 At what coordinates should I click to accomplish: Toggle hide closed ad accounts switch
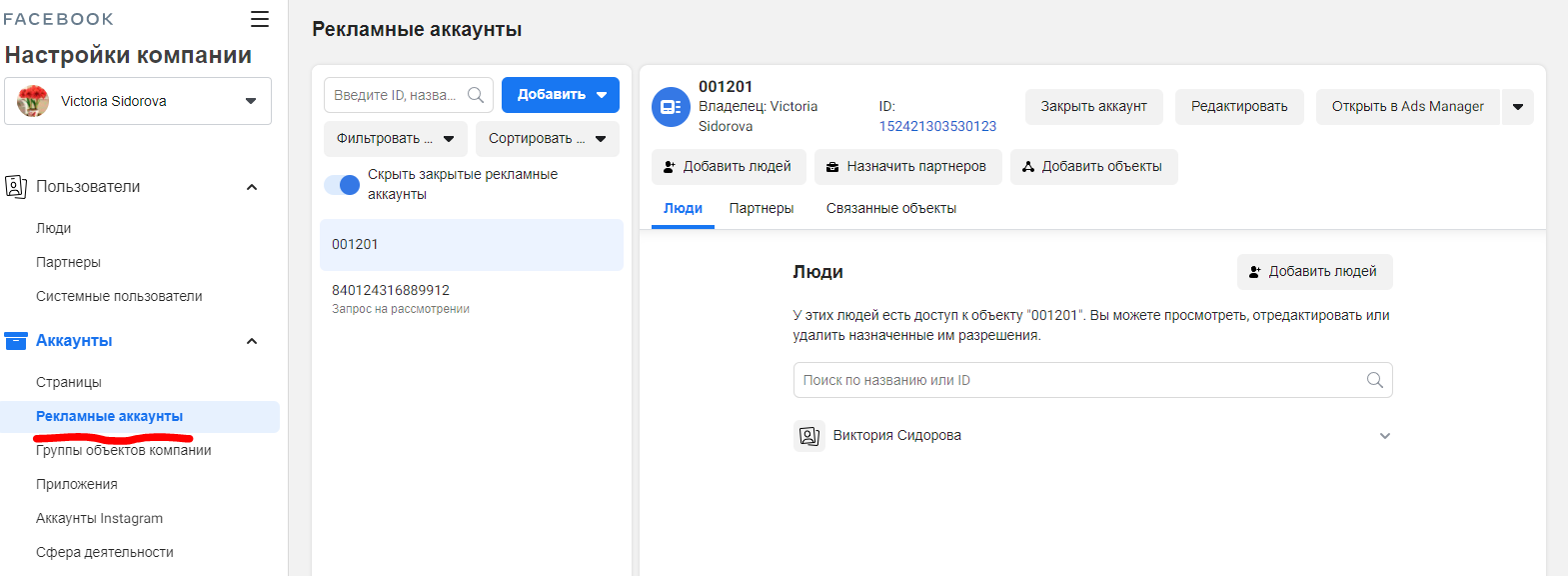point(342,185)
